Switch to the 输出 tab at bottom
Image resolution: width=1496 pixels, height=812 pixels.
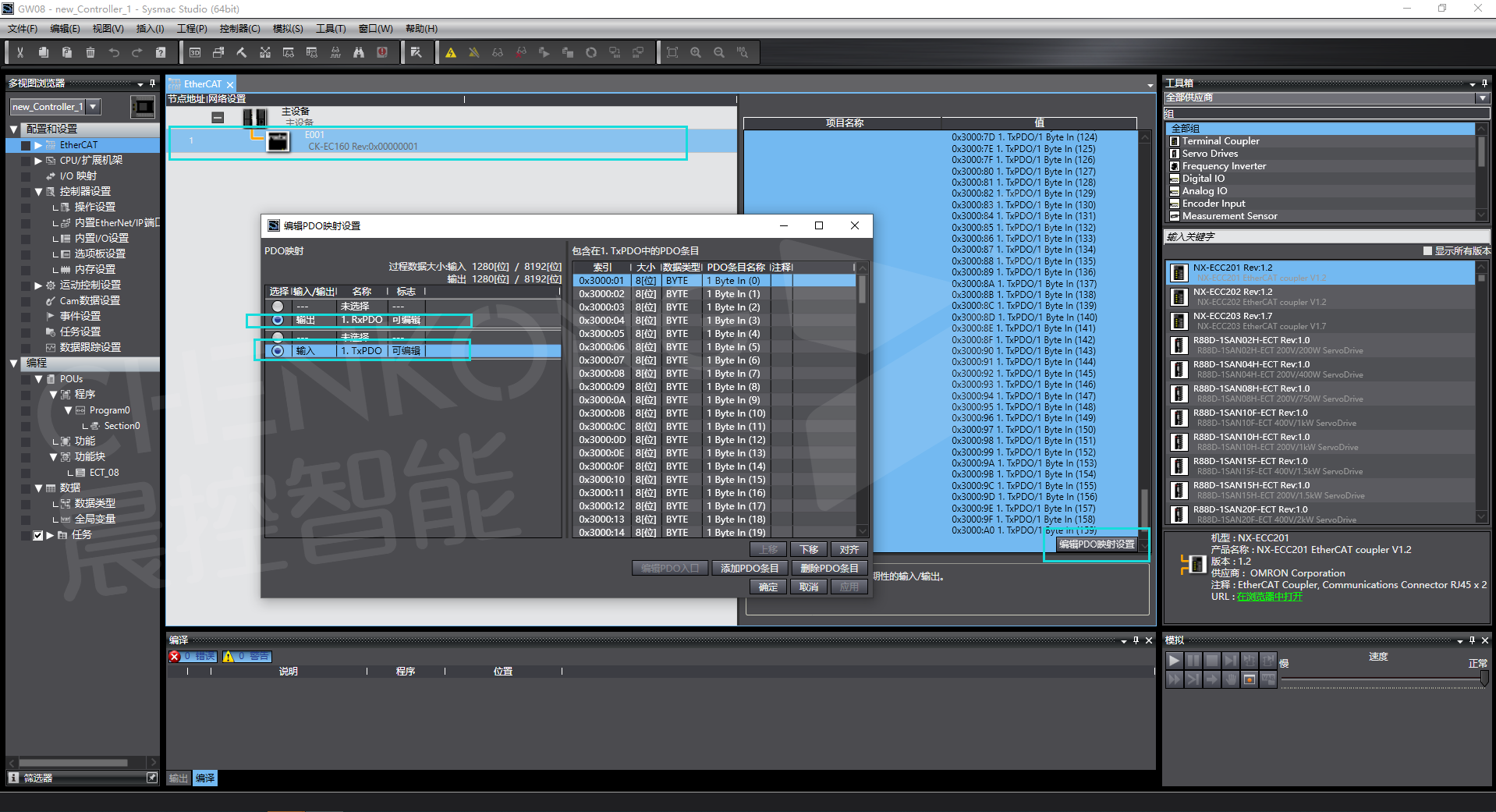tap(179, 778)
